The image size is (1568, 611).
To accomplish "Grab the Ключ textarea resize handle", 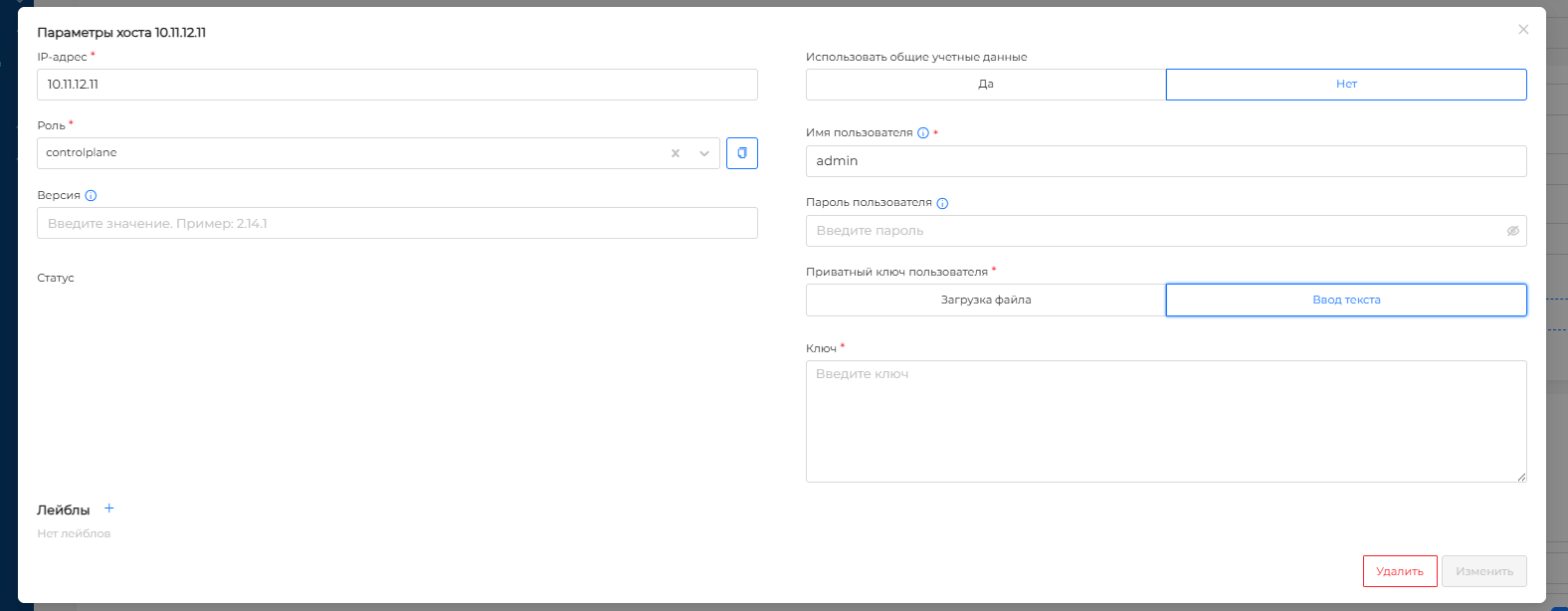I will tap(1521, 478).
